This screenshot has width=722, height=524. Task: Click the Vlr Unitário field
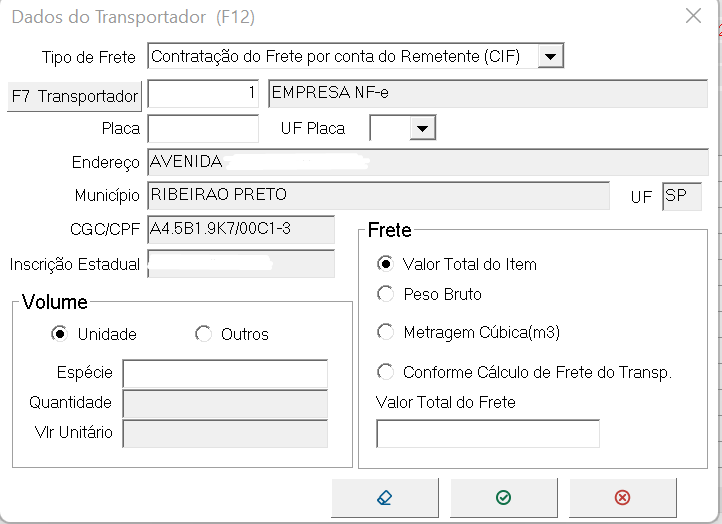225,433
